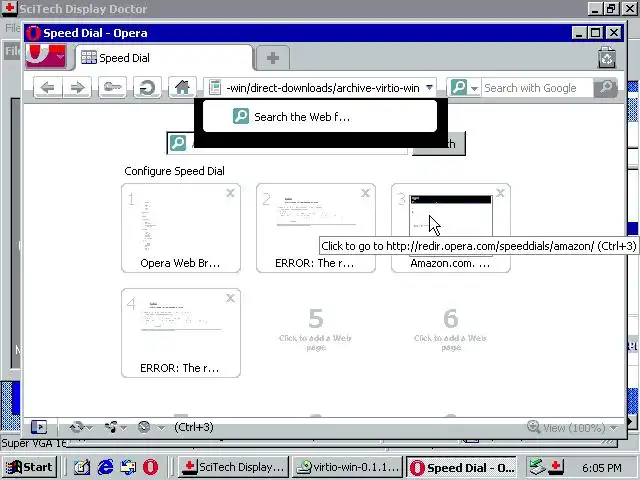Image resolution: width=640 pixels, height=480 pixels.
Task: Toggle the panels sidebar button
Action: pos(39,427)
